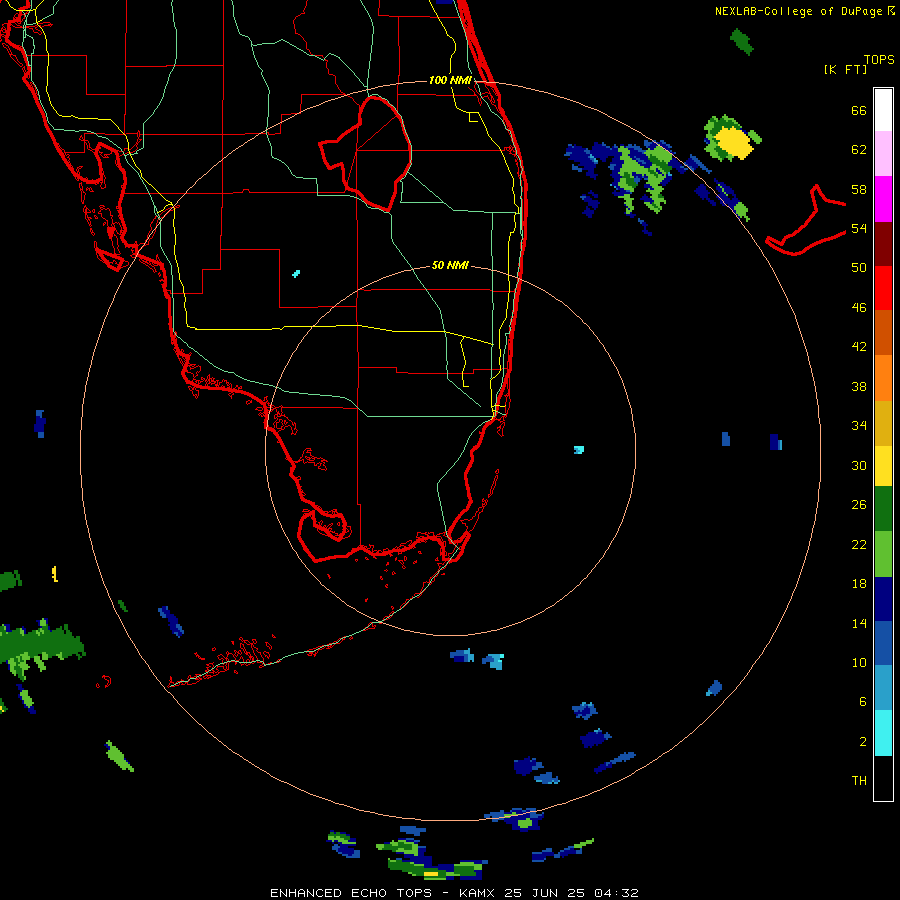This screenshot has height=900, width=900.
Task: Click the "62" scale label
Action: click(x=859, y=149)
